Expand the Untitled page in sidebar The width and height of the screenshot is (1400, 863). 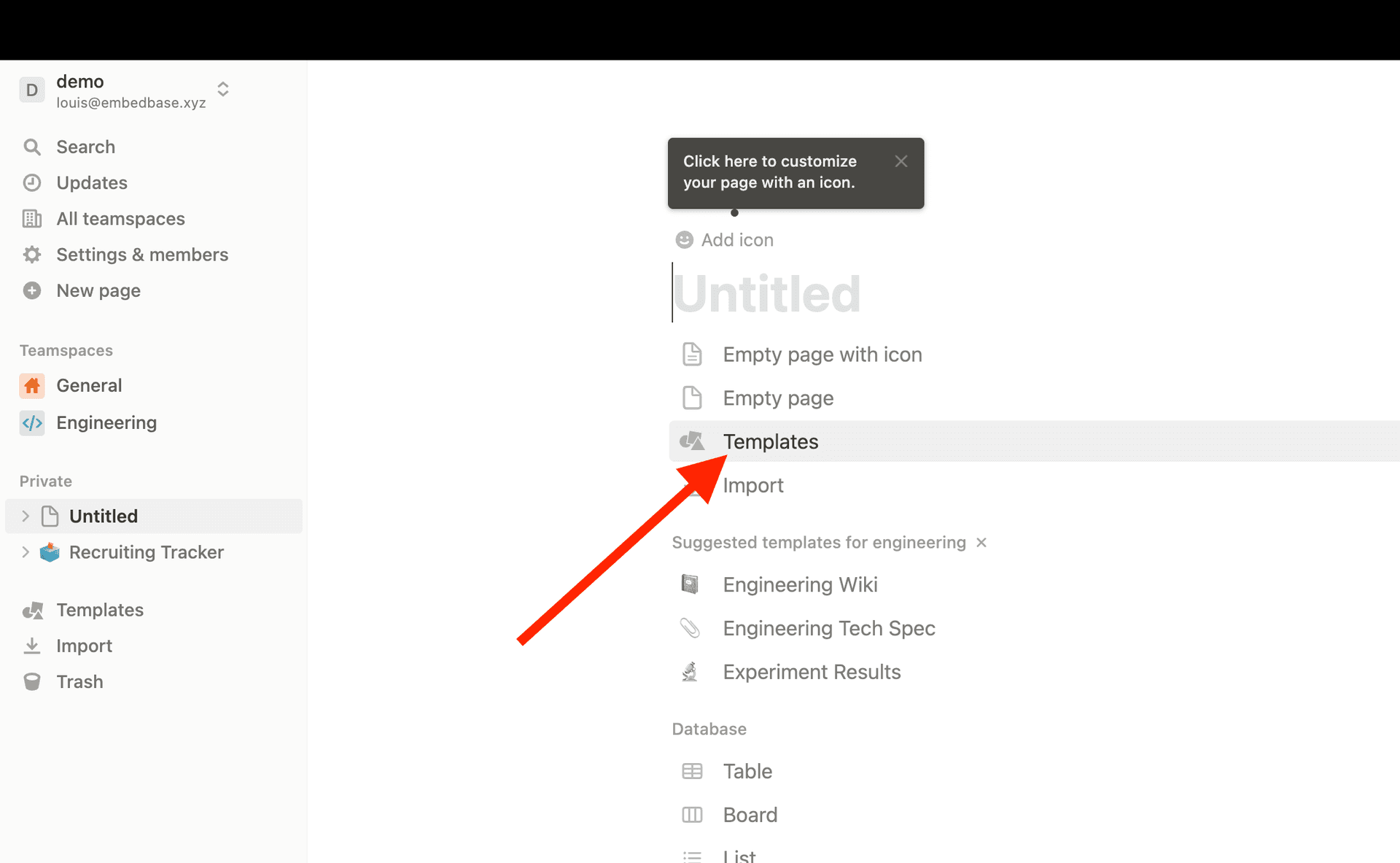[26, 516]
